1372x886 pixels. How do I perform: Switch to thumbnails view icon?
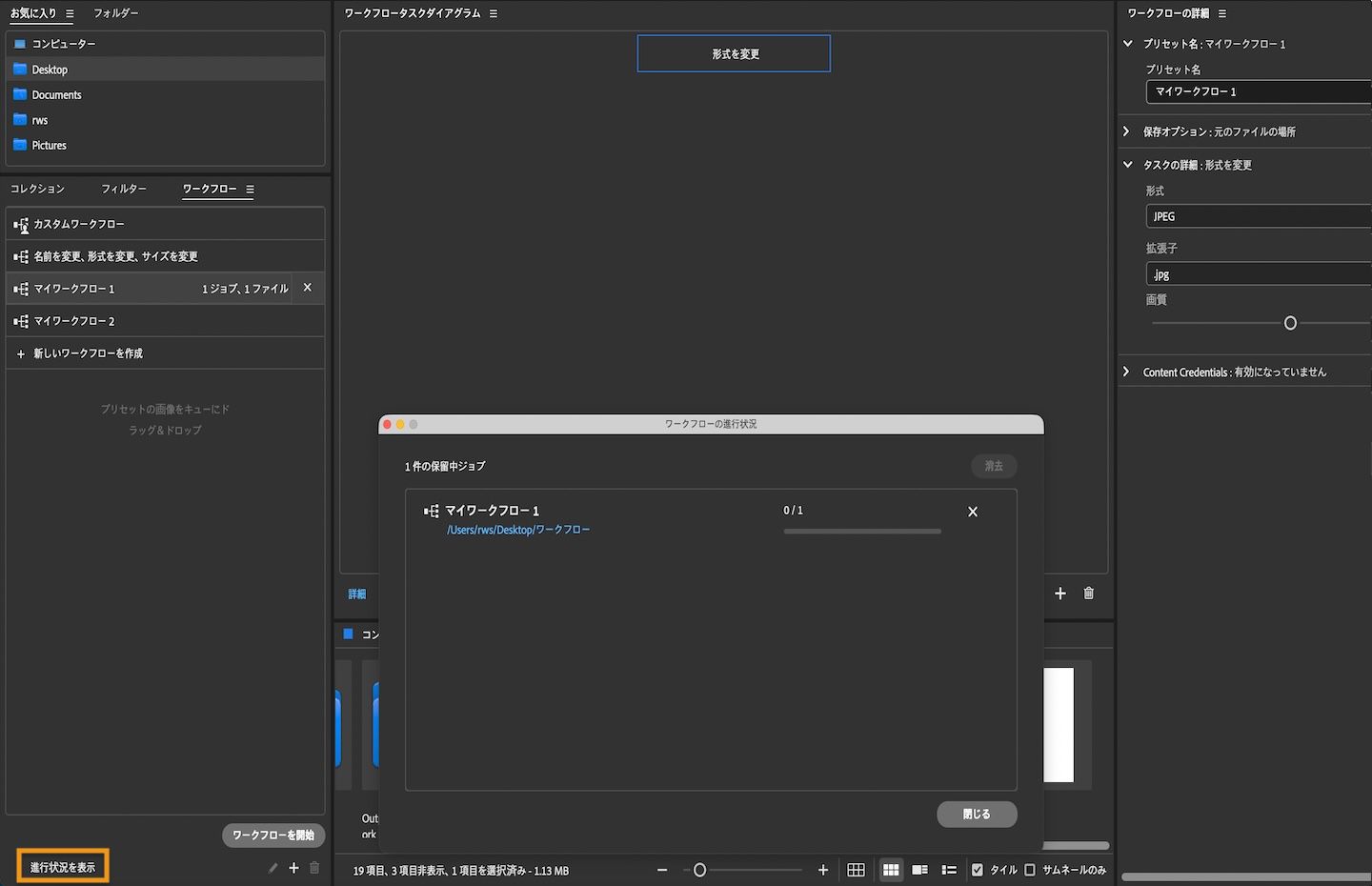(891, 870)
